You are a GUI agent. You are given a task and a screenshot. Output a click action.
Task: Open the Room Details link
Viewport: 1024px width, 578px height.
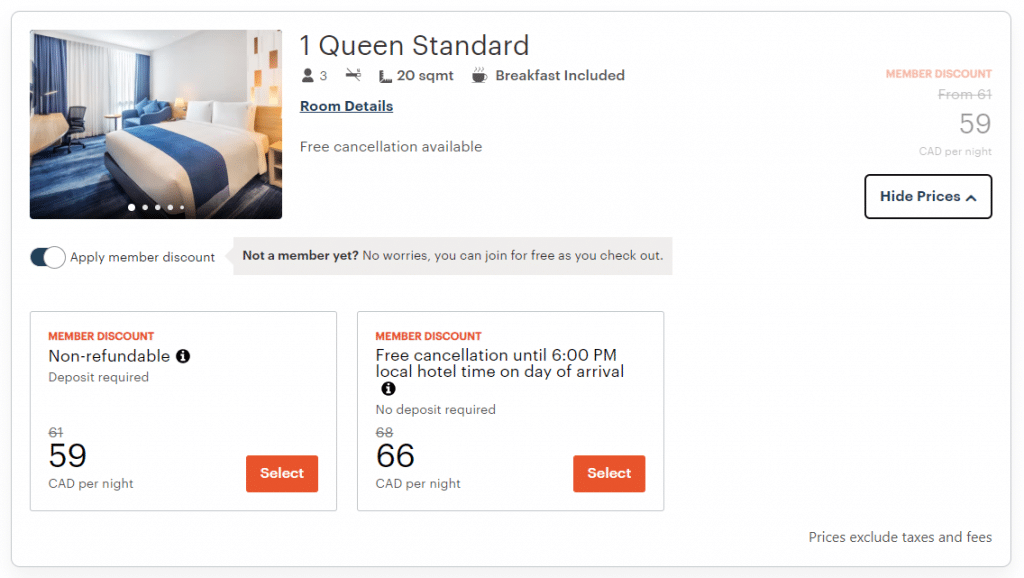(346, 105)
